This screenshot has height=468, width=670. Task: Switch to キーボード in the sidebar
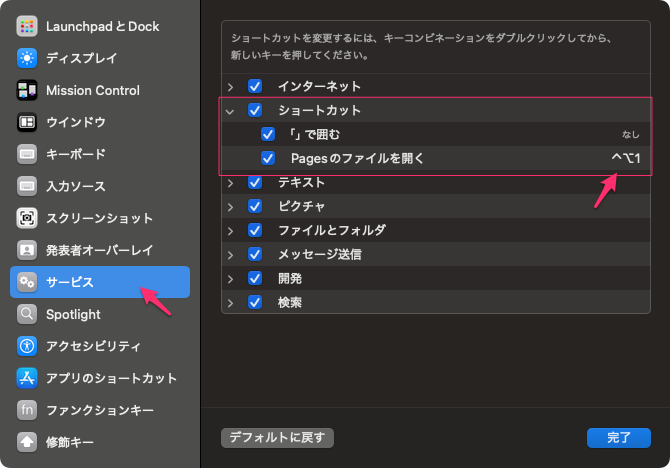pyautogui.click(x=75, y=154)
